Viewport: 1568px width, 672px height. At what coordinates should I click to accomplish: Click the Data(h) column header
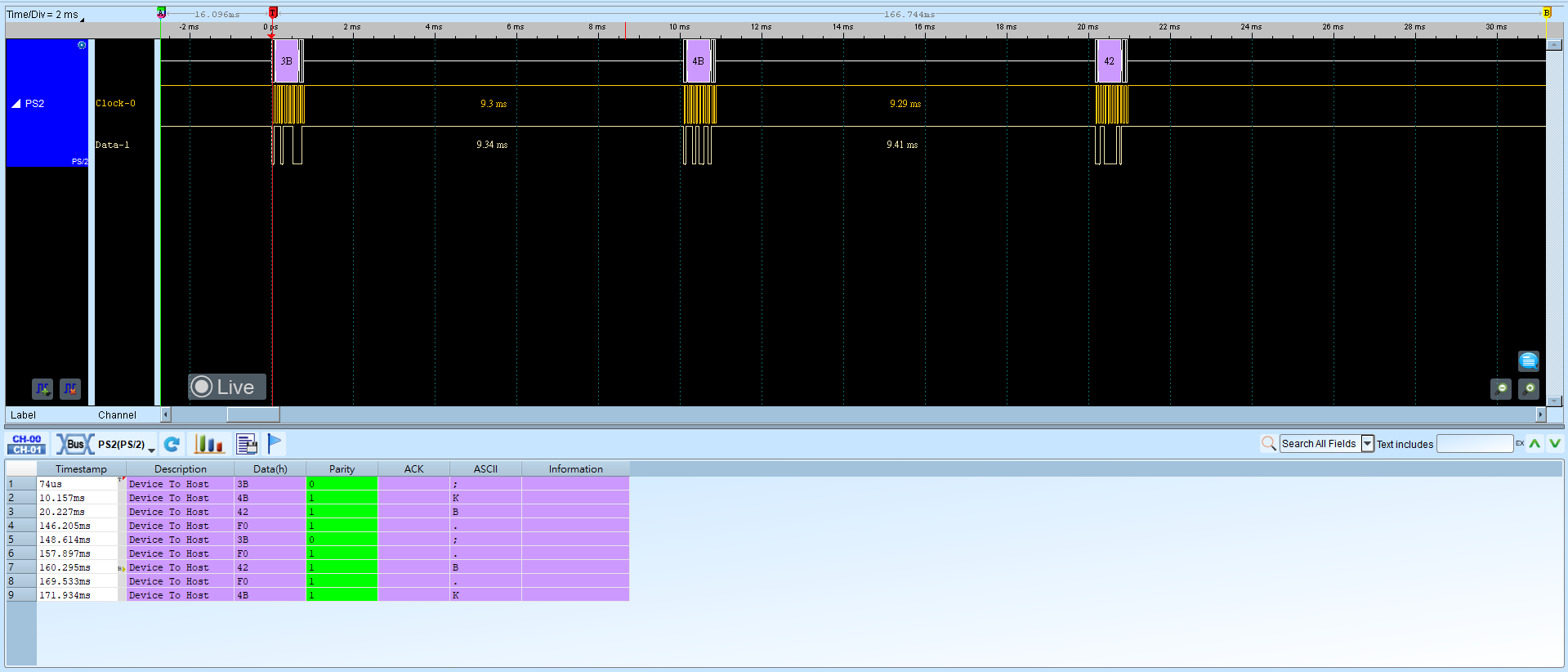[270, 469]
